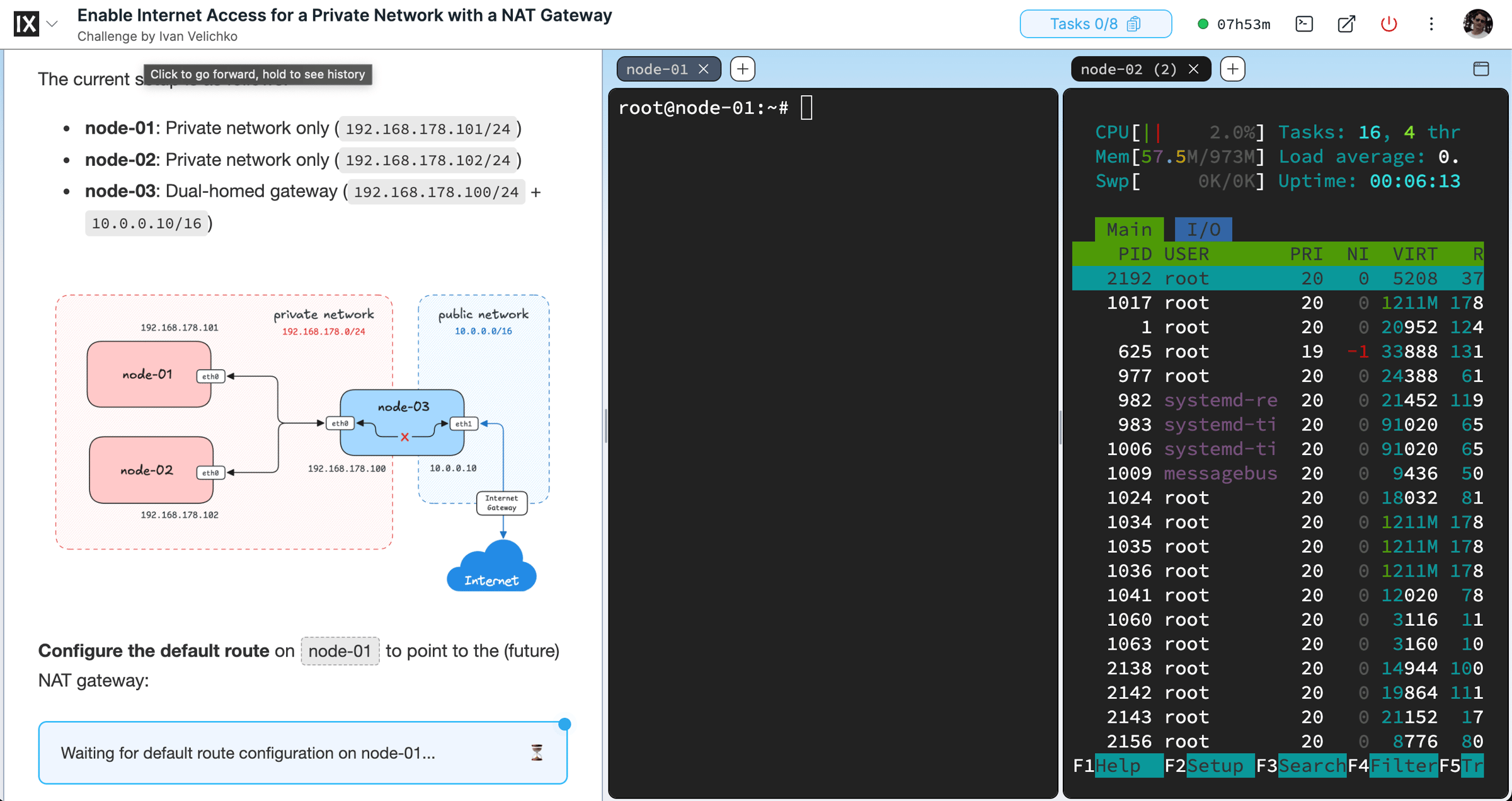Viewport: 1512px width, 801px height.
Task: Switch to the node-02 (2) terminal tab
Action: (x=1128, y=69)
